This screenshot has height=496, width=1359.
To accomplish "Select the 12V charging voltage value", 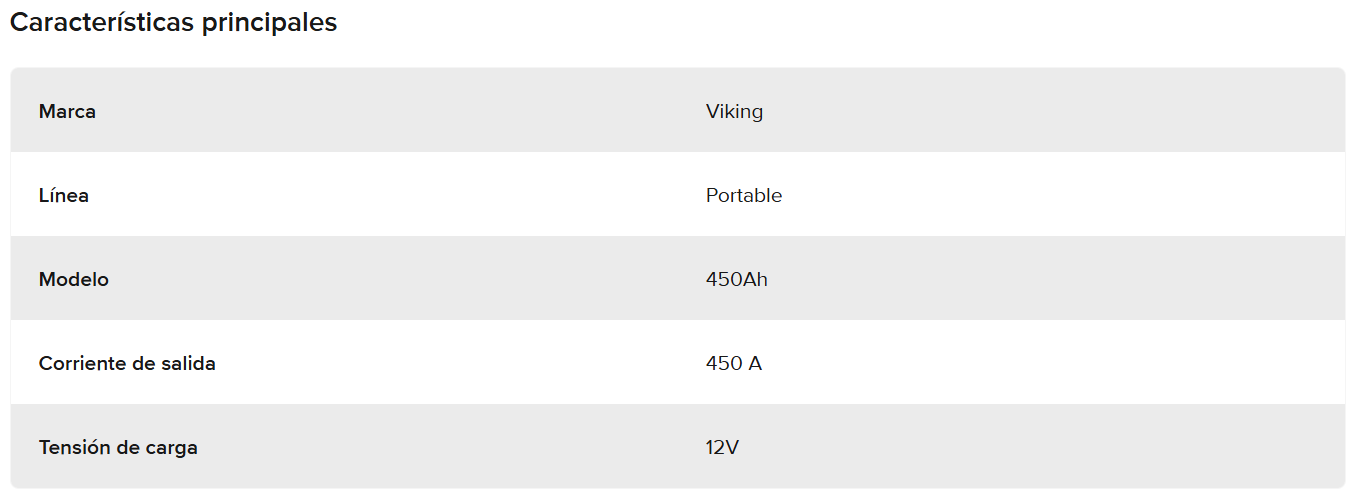I will [722, 448].
